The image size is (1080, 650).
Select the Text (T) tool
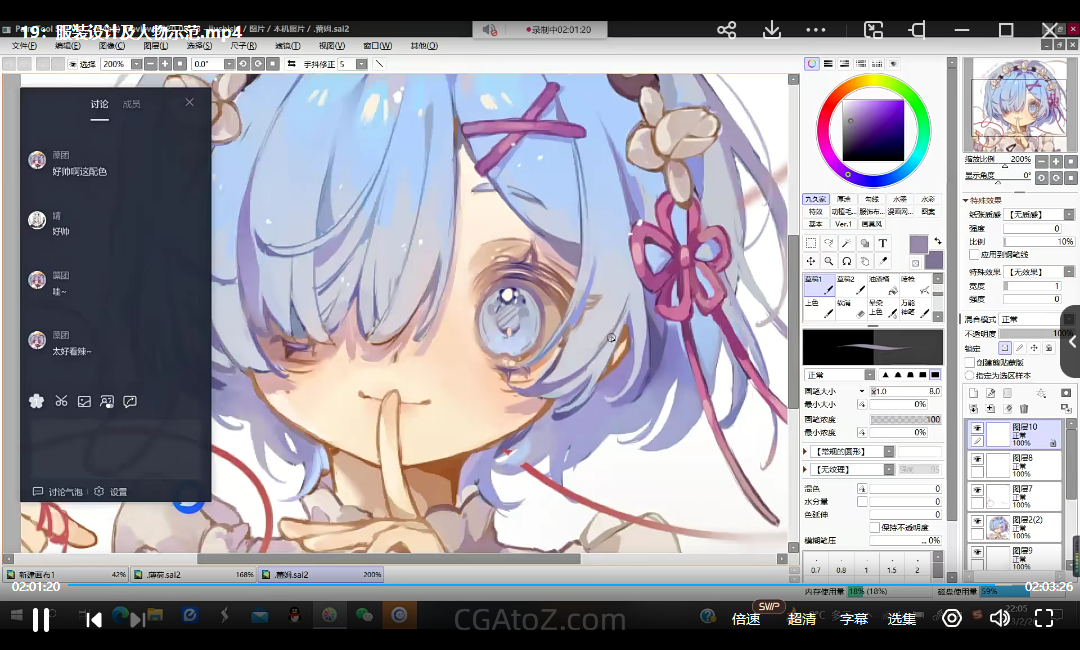[883, 243]
